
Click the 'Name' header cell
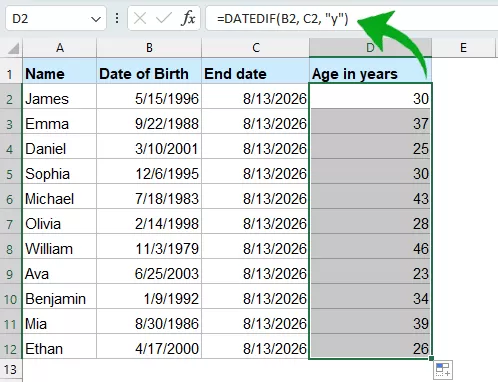click(x=60, y=71)
